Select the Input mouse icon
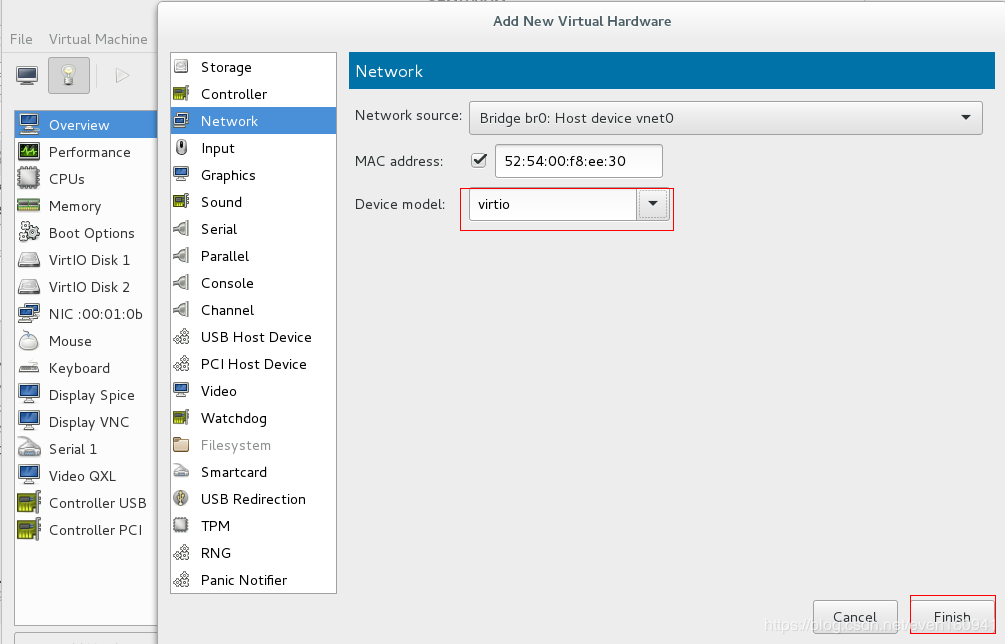The height and width of the screenshot is (644, 1005). 181,148
